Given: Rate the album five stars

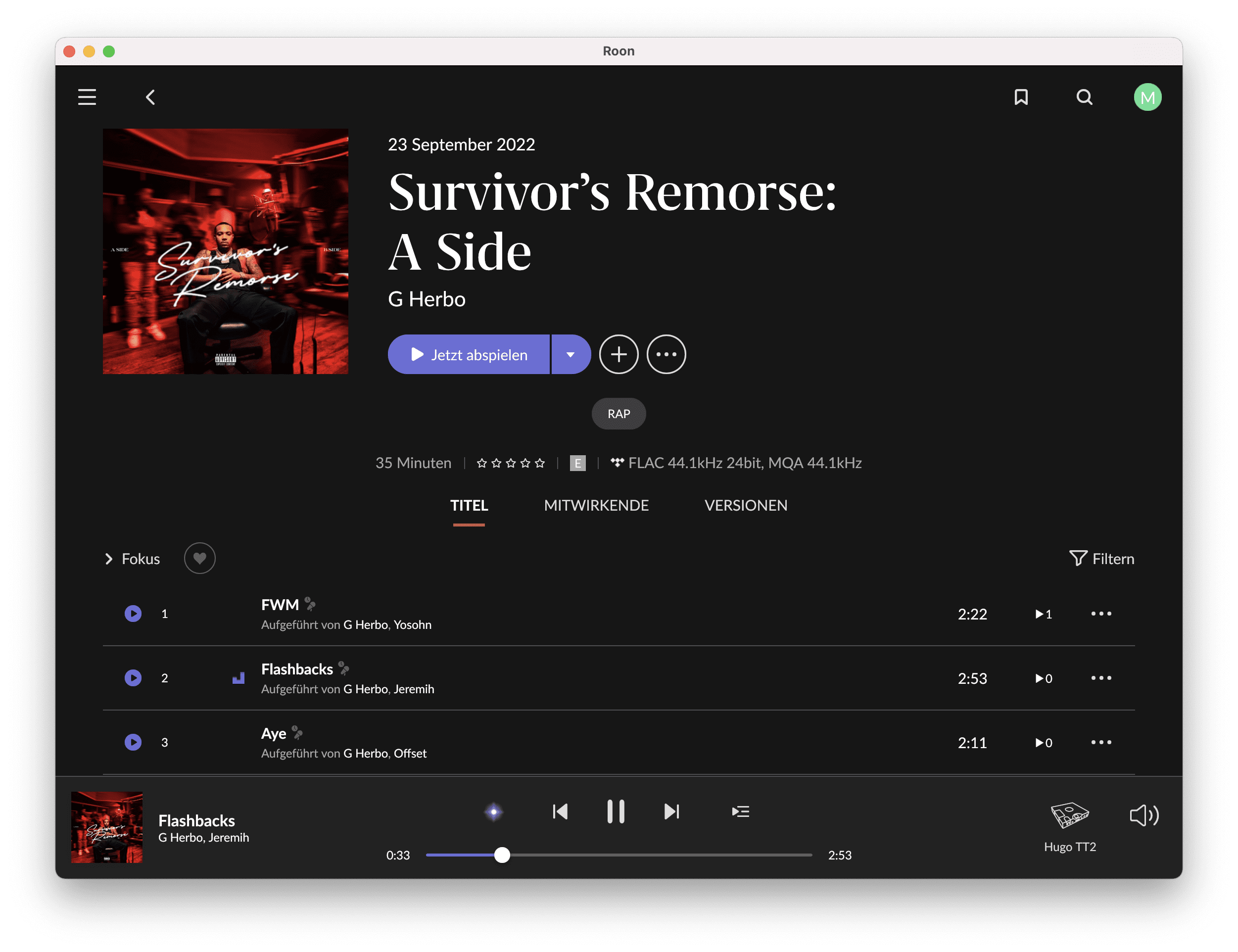Looking at the screenshot, I should (540, 463).
